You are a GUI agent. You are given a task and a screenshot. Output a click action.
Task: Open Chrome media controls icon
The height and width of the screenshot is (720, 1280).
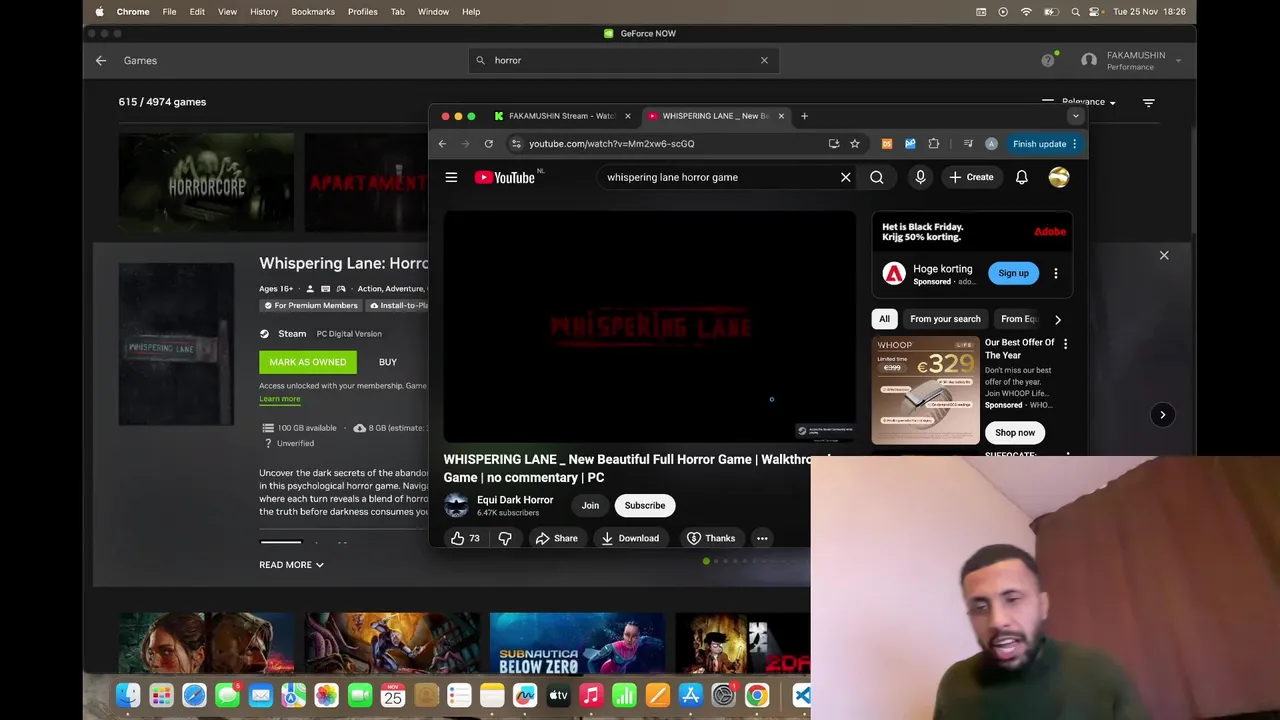pyautogui.click(x=968, y=143)
